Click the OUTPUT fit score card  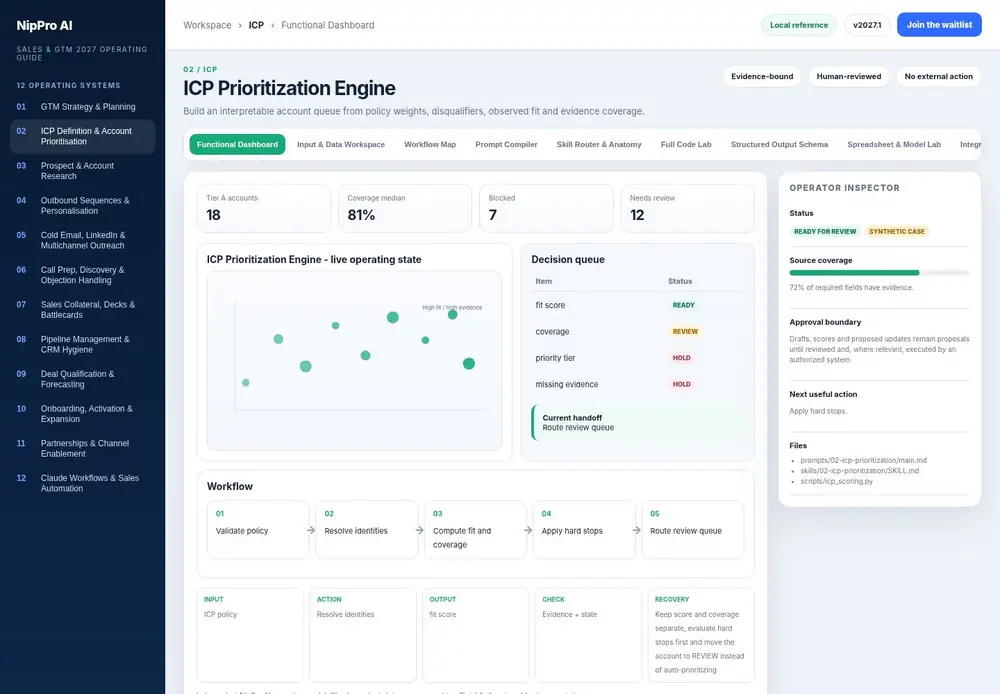point(475,635)
